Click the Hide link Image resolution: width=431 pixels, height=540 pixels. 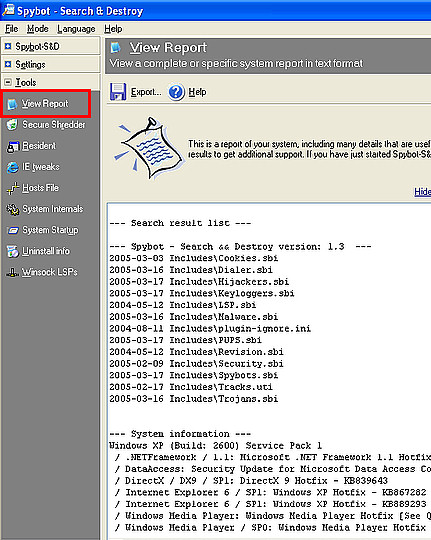[x=422, y=192]
